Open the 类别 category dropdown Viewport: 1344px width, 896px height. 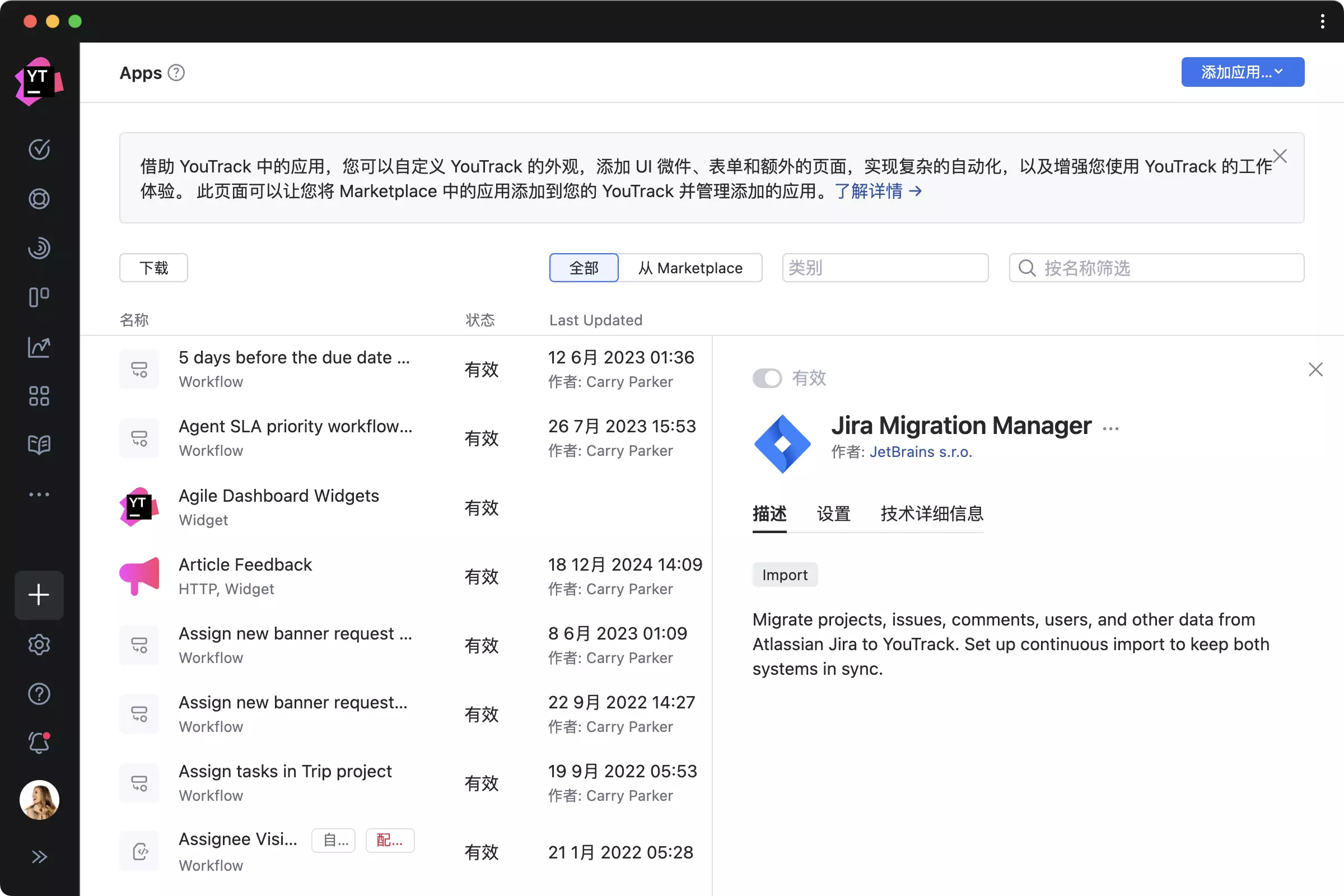[885, 268]
